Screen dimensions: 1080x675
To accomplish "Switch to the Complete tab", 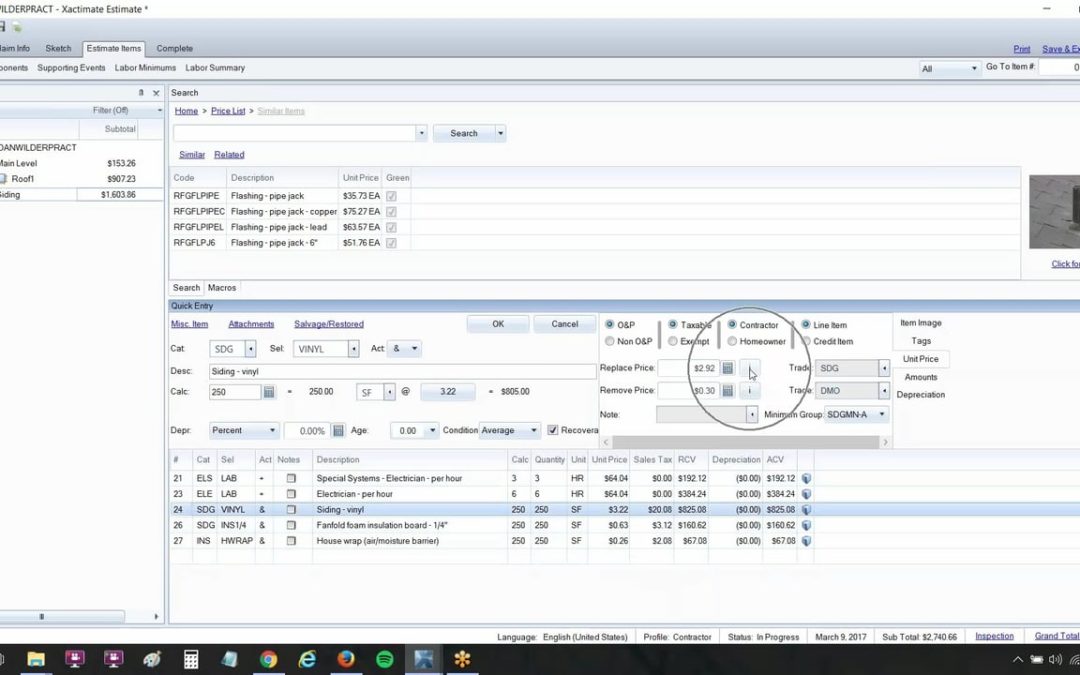I will coord(175,49).
